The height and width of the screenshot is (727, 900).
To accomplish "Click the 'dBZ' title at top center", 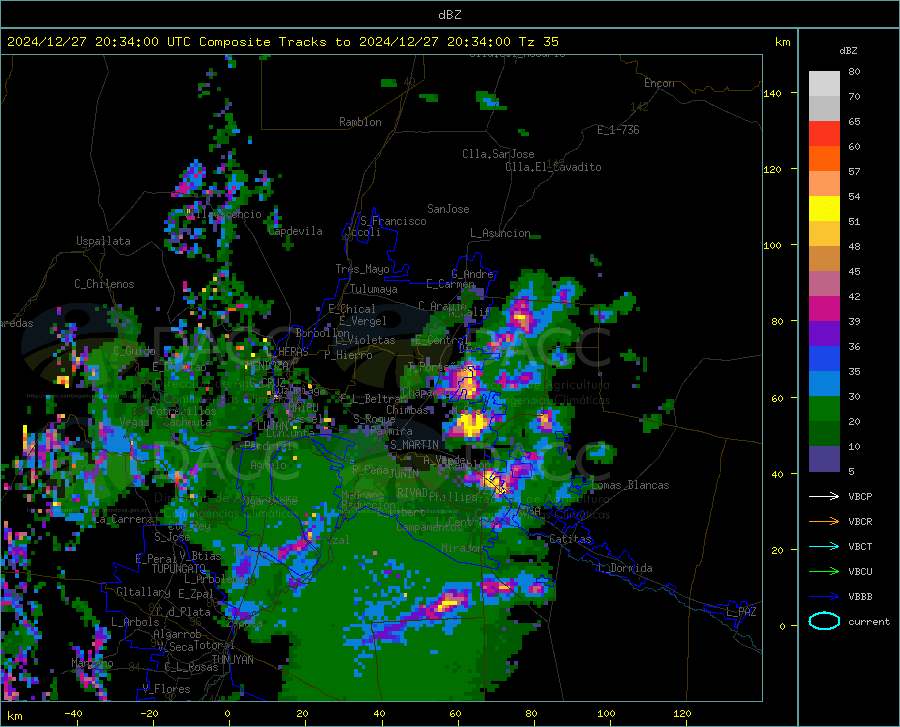I will coord(449,15).
